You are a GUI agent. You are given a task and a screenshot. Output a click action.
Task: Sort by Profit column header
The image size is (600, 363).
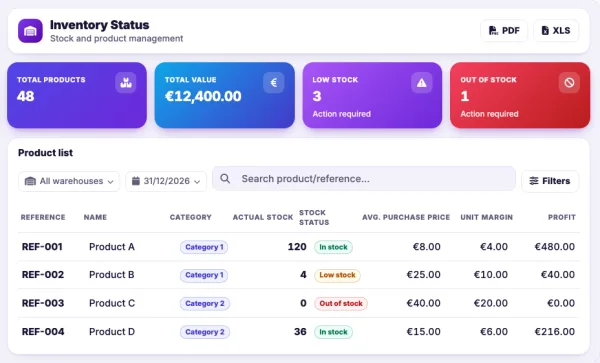(562, 217)
